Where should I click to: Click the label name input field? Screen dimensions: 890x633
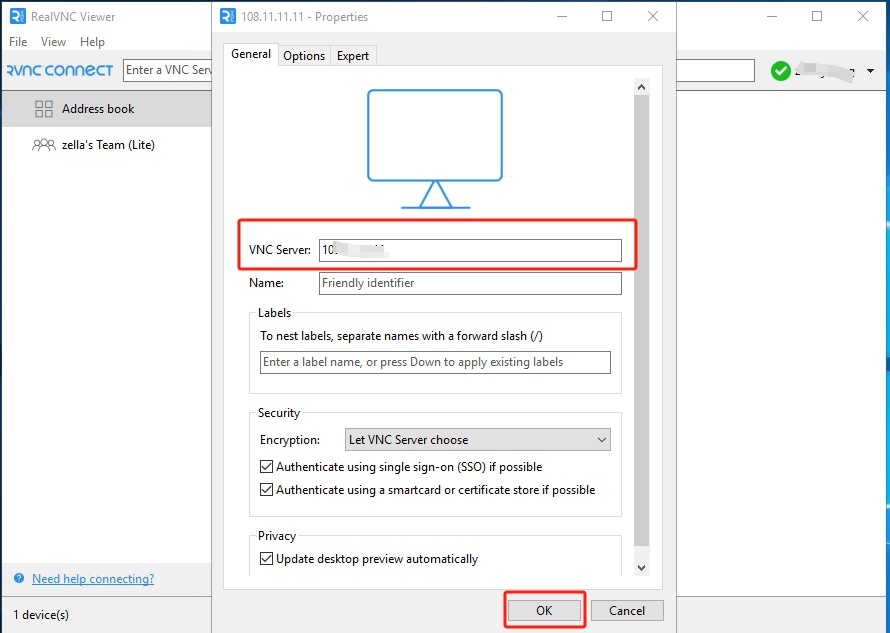pyautogui.click(x=435, y=362)
